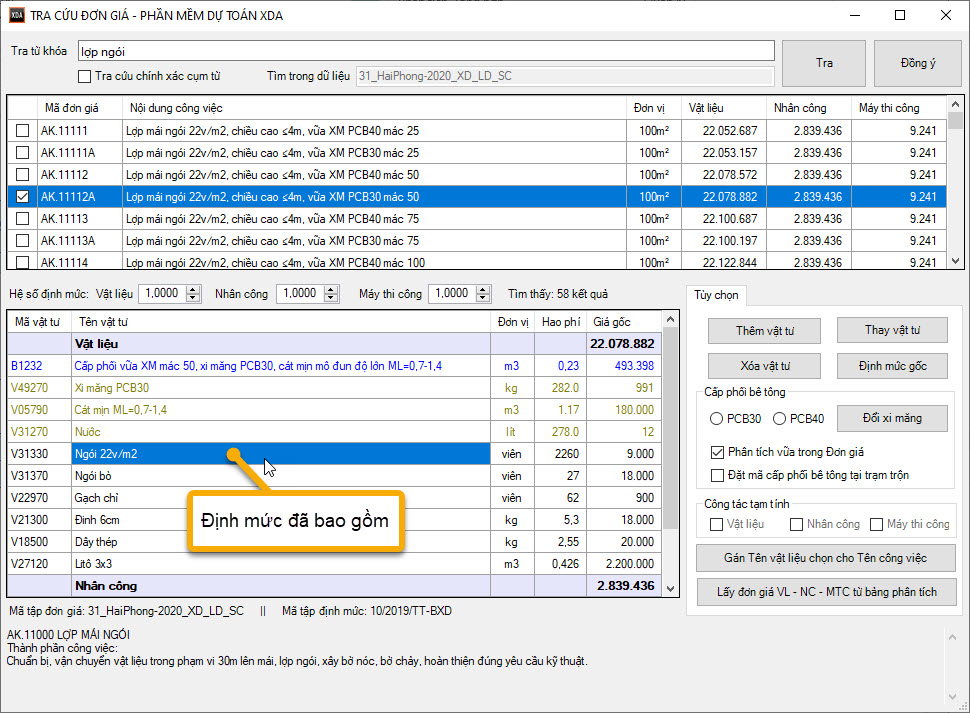This screenshot has width=970, height=713.
Task: Click the 'Tên vật tư' column header
Action: [x=281, y=322]
